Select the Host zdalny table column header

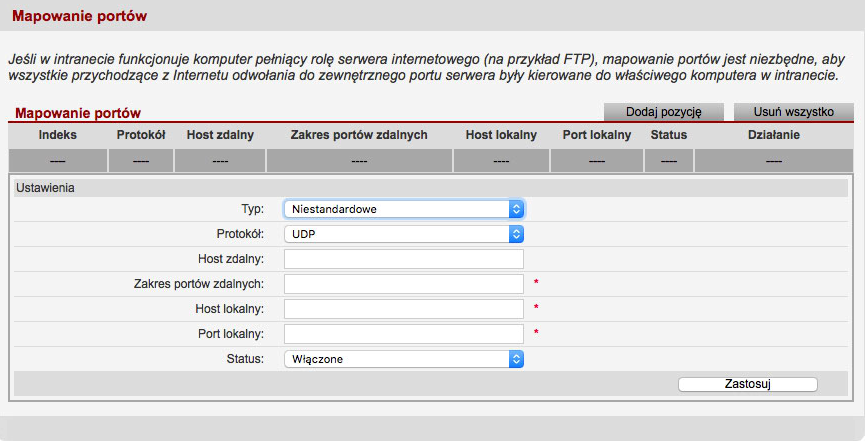220,135
